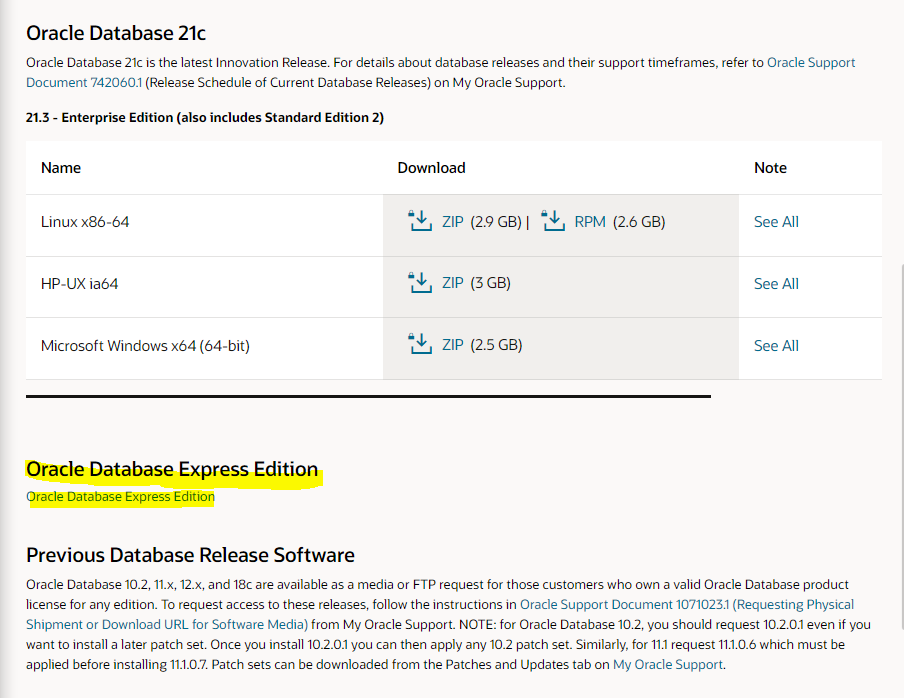The width and height of the screenshot is (904, 698).
Task: Open See All note for Microsoft Windows x64
Action: coord(776,346)
